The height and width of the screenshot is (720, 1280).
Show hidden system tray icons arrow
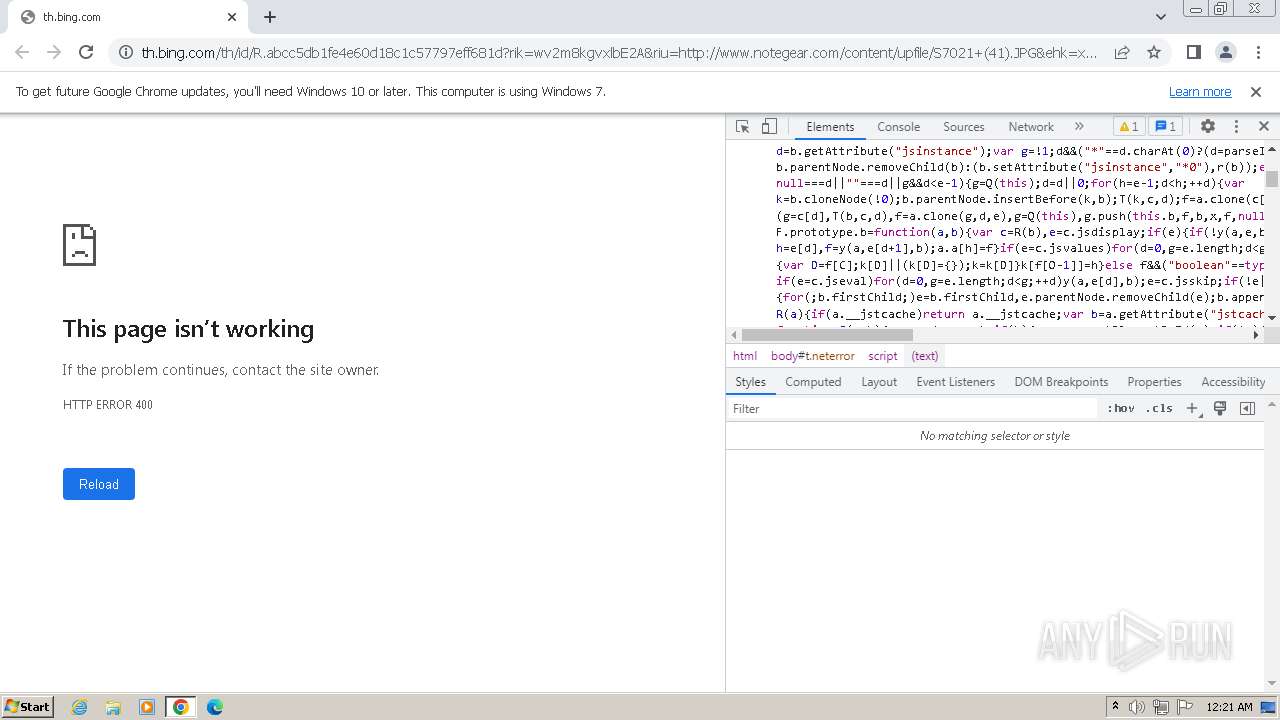[x=1115, y=707]
